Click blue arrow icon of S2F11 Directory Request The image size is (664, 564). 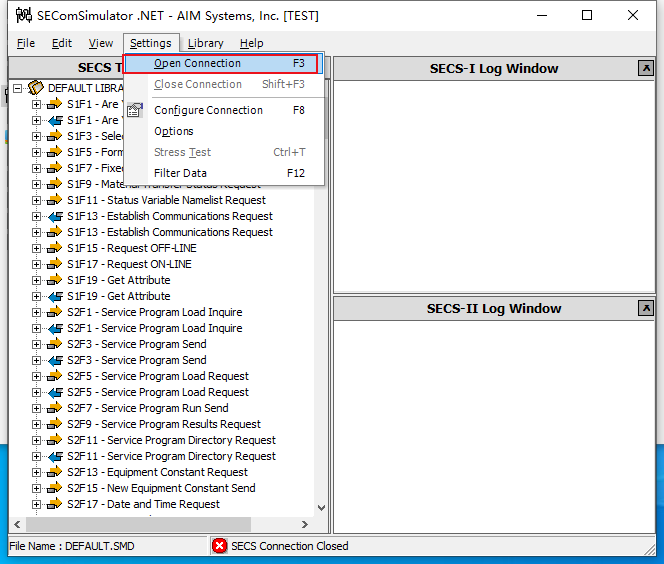[55, 456]
